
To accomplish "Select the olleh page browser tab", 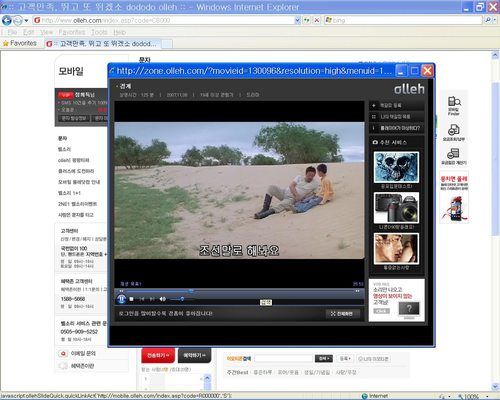I will click(x=102, y=44).
